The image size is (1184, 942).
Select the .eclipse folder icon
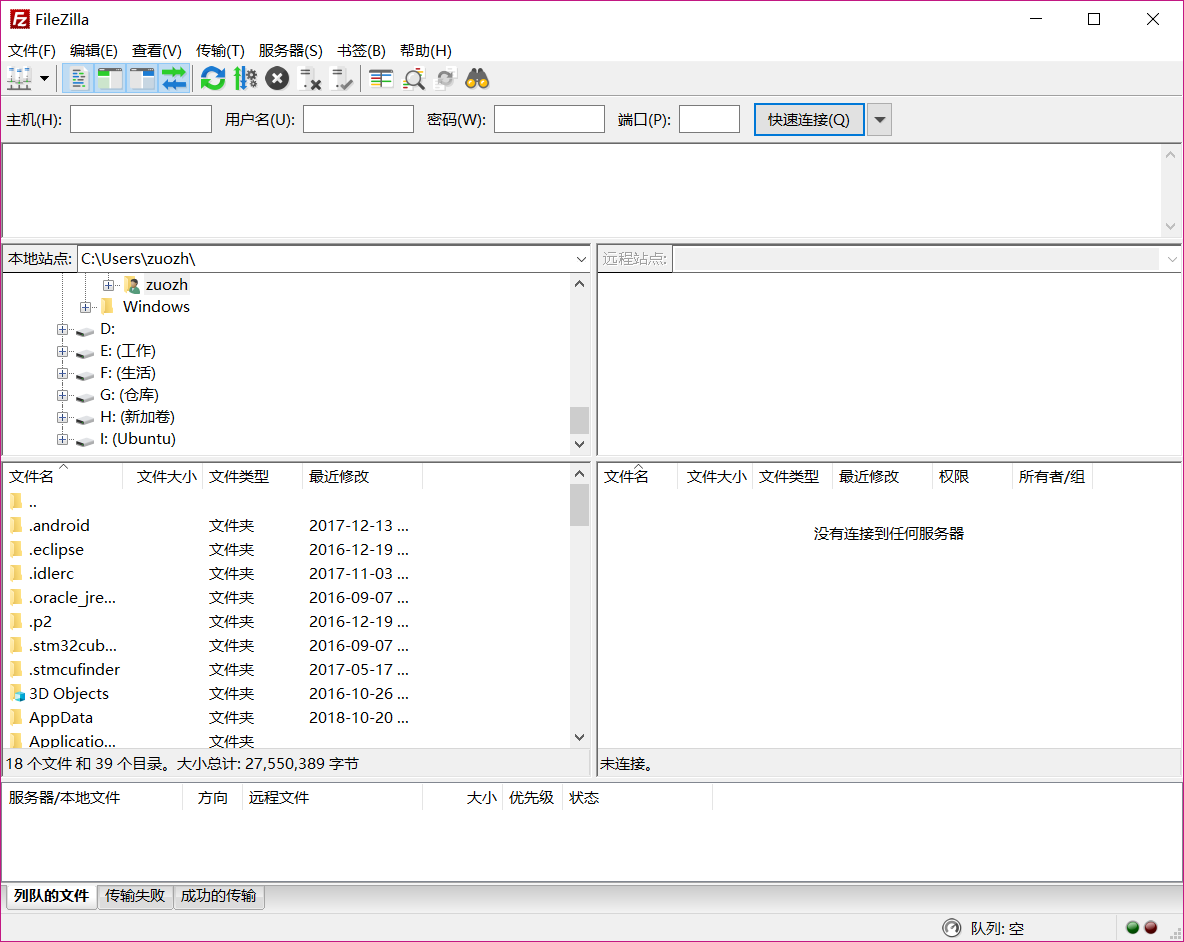point(17,550)
